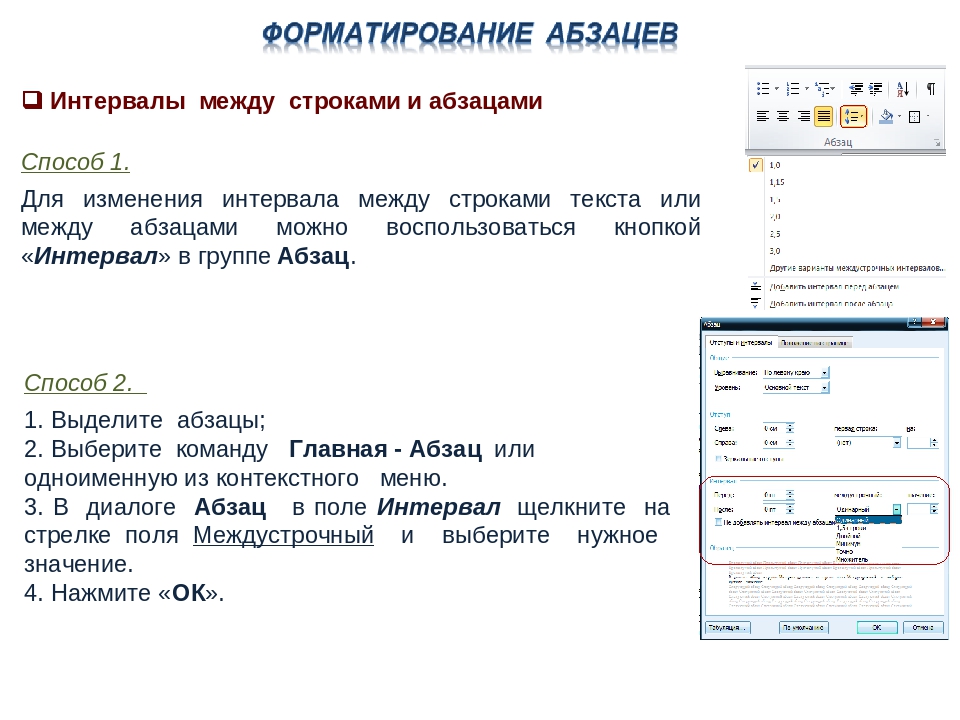Image resolution: width=960 pixels, height=720 pixels.
Task: Open the первая строка dropdown in Отступ
Action: (x=897, y=442)
